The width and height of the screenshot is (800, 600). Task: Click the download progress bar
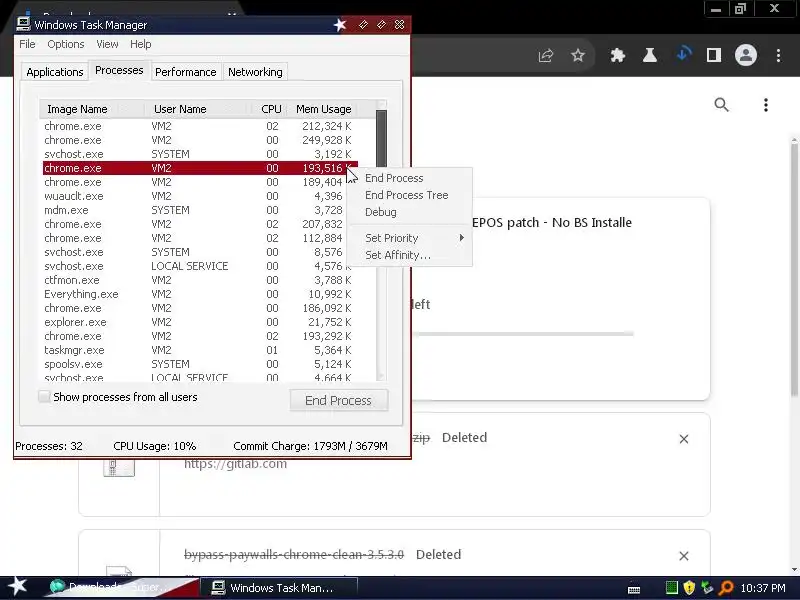point(523,334)
